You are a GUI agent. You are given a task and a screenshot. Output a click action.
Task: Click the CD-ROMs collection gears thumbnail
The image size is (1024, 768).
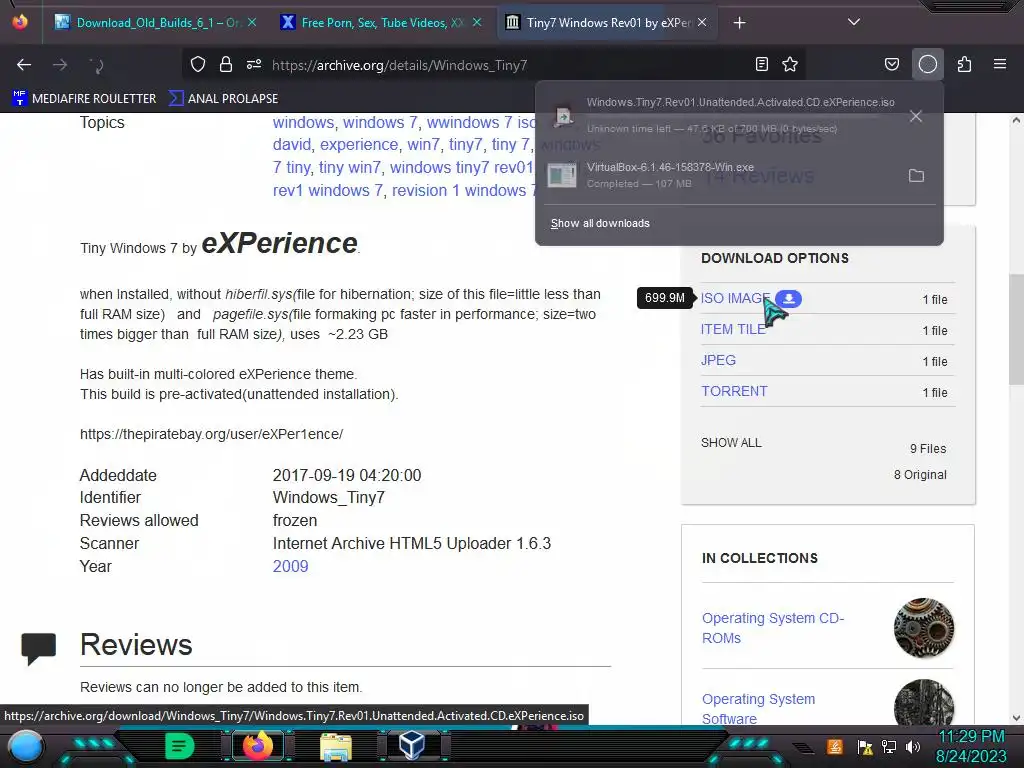923,628
